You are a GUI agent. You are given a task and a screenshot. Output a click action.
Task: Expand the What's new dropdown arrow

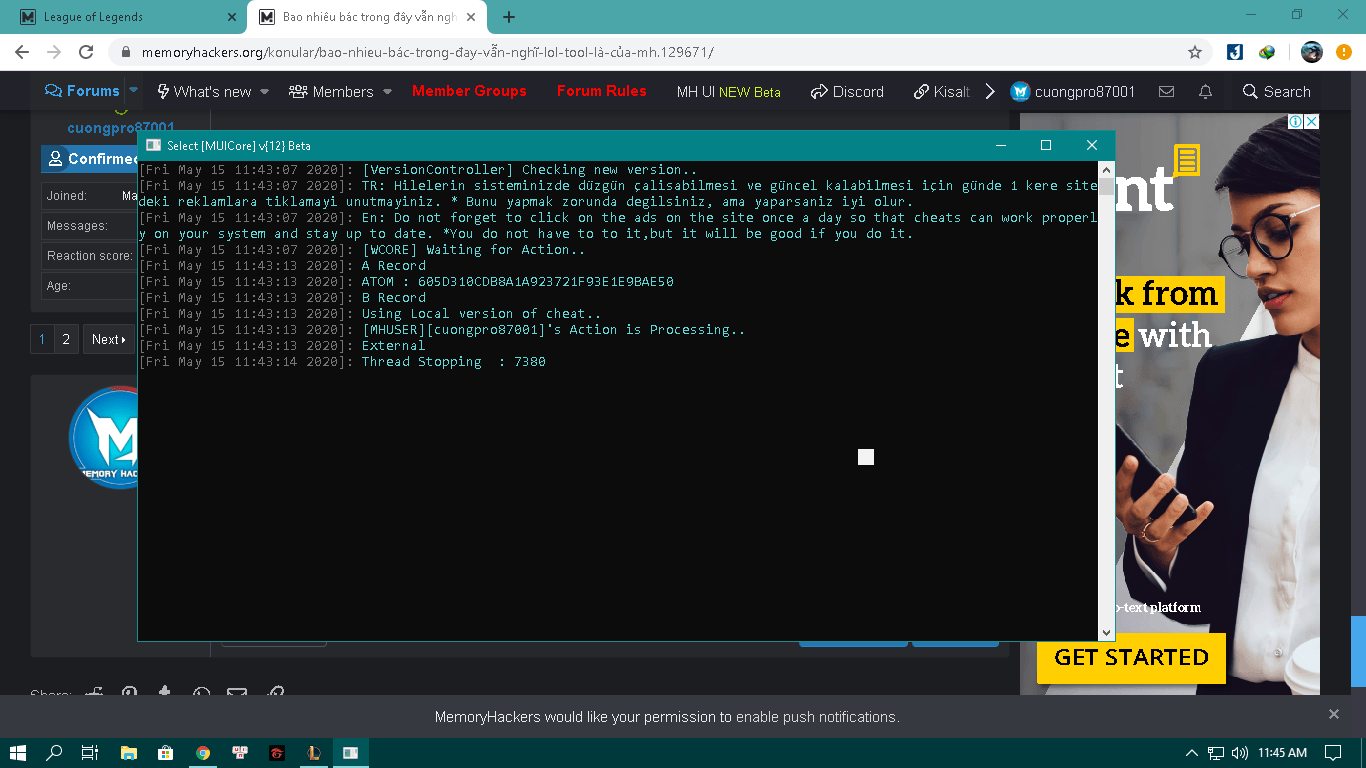tap(264, 92)
